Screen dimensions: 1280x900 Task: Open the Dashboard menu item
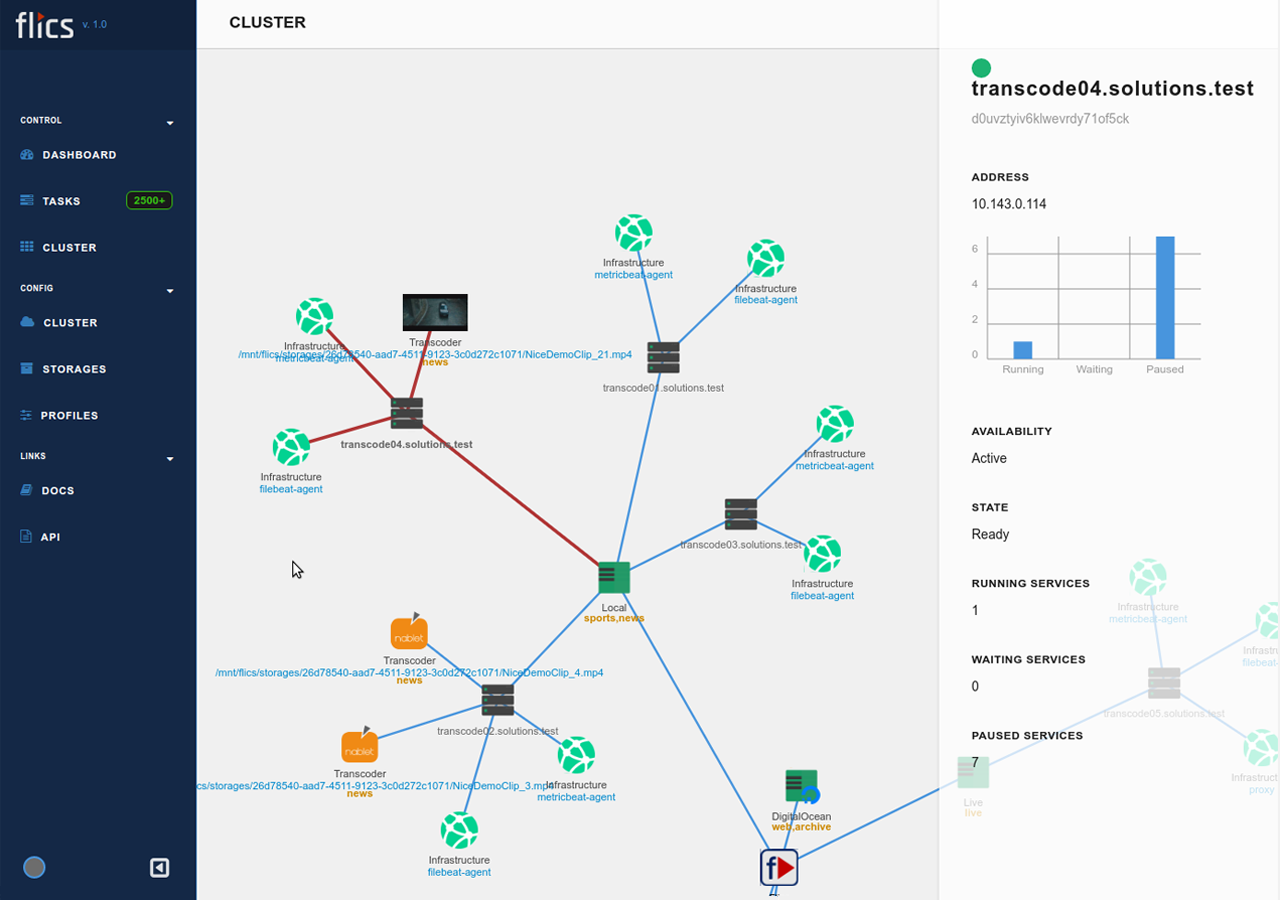coord(79,155)
